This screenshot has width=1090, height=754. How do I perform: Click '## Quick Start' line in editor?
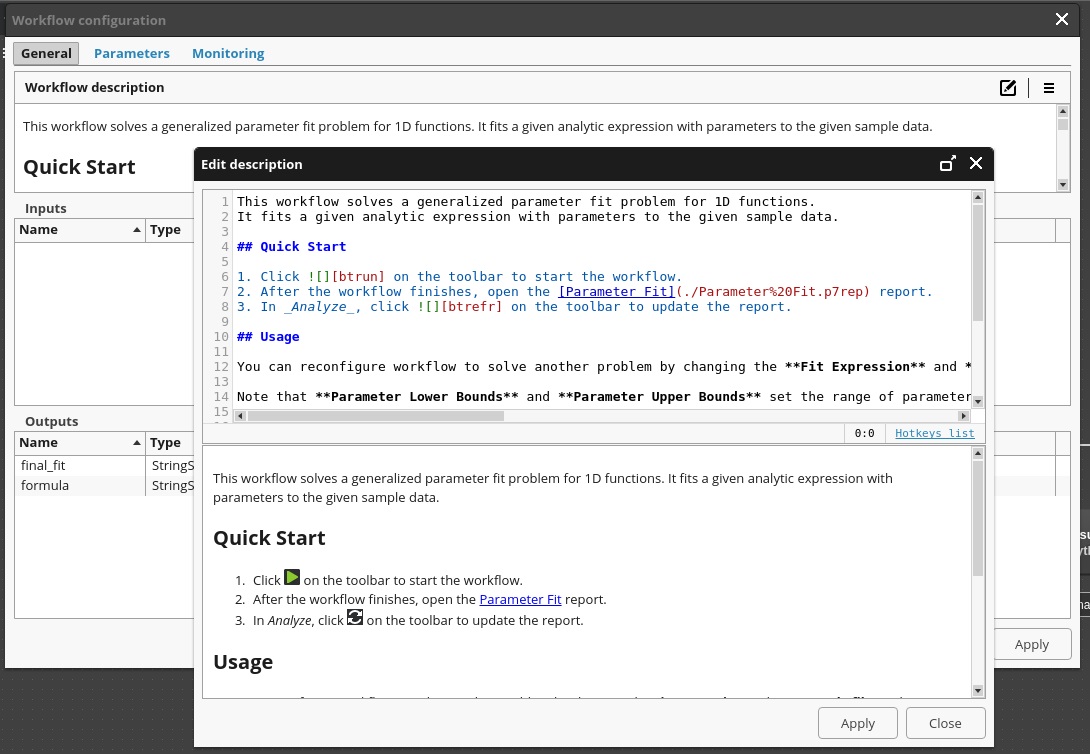[x=291, y=247]
